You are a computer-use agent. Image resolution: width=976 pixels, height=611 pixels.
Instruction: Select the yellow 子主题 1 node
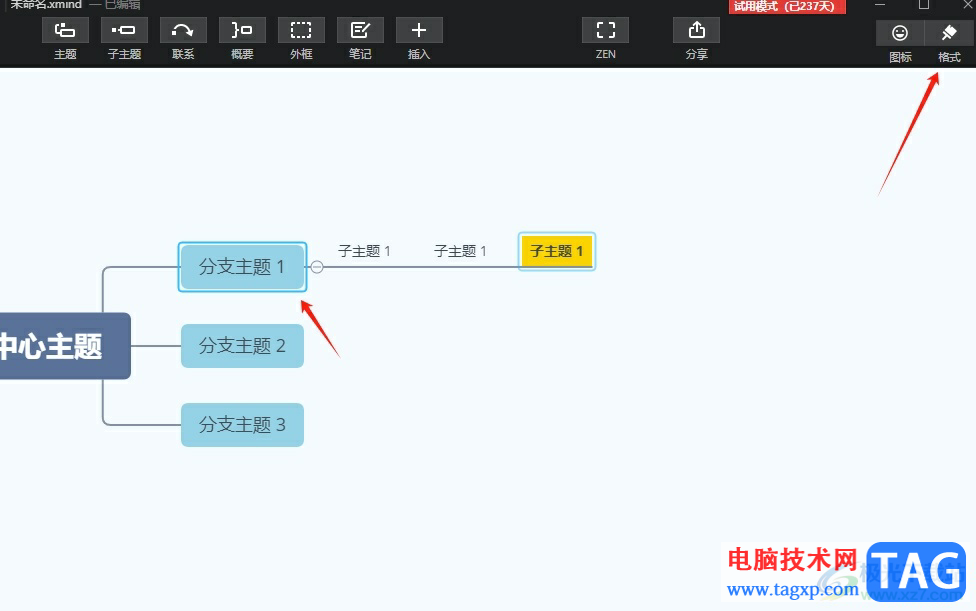556,251
